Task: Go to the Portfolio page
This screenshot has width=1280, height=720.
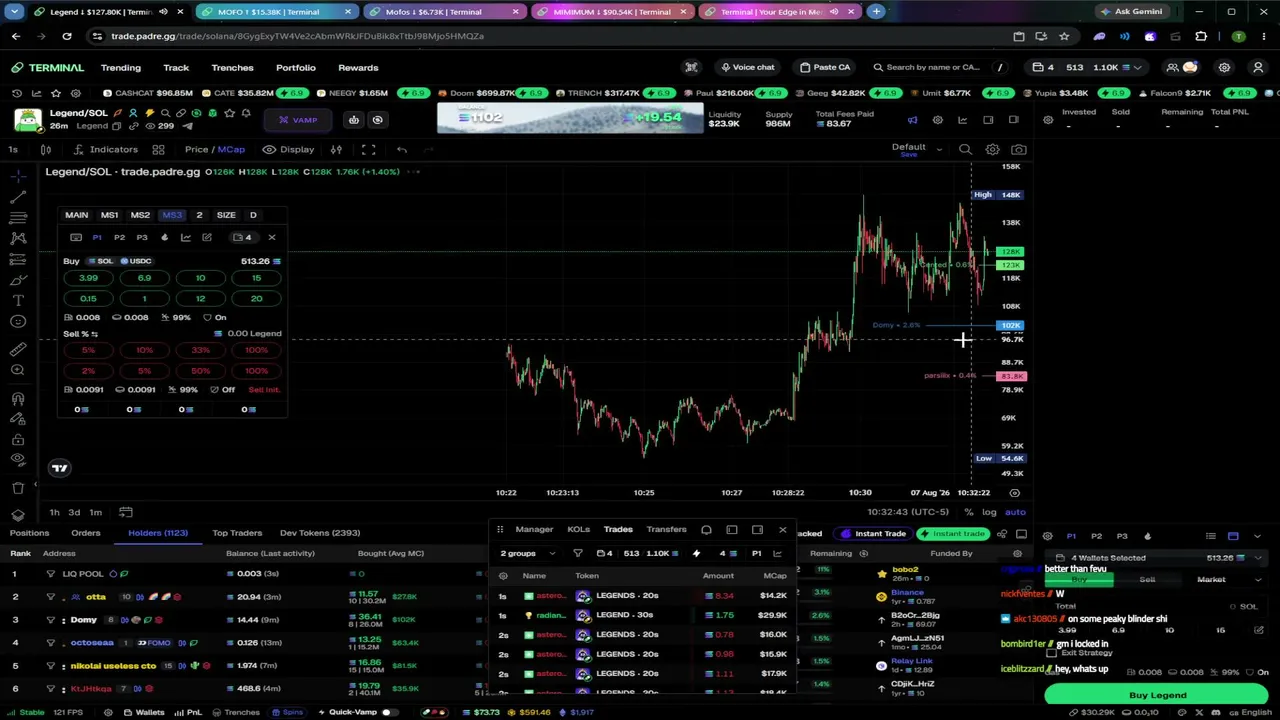Action: (x=295, y=67)
